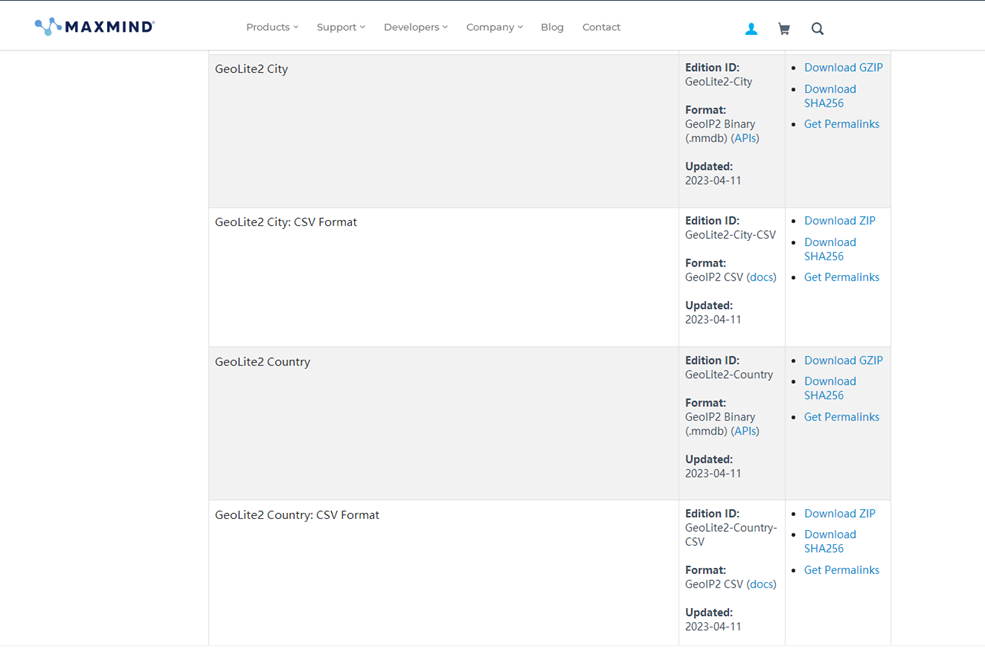The image size is (985, 649).
Task: Get Permalinks for GeoLite2 City CSV
Action: coord(841,277)
